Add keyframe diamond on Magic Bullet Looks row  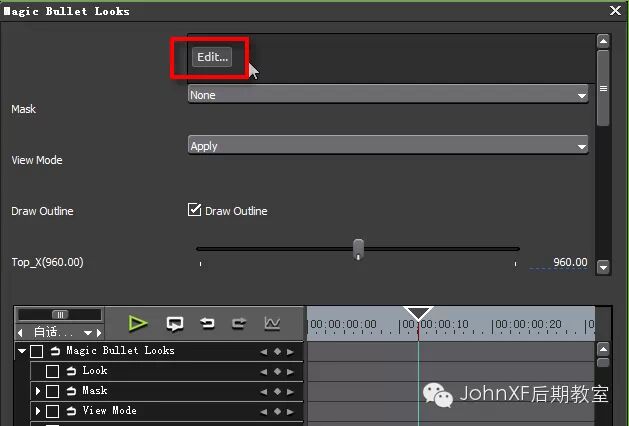click(277, 352)
